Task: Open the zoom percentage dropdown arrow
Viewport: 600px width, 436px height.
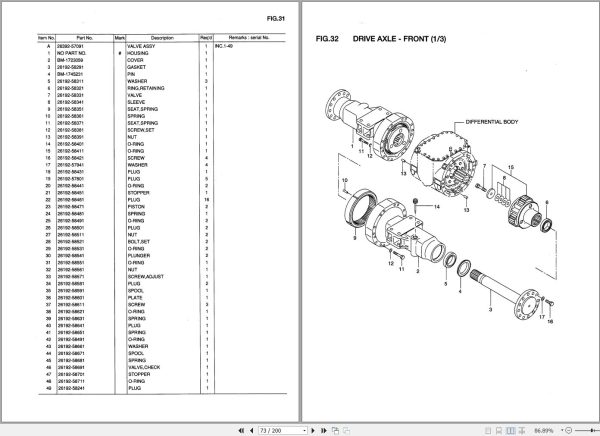Action: 562,430
